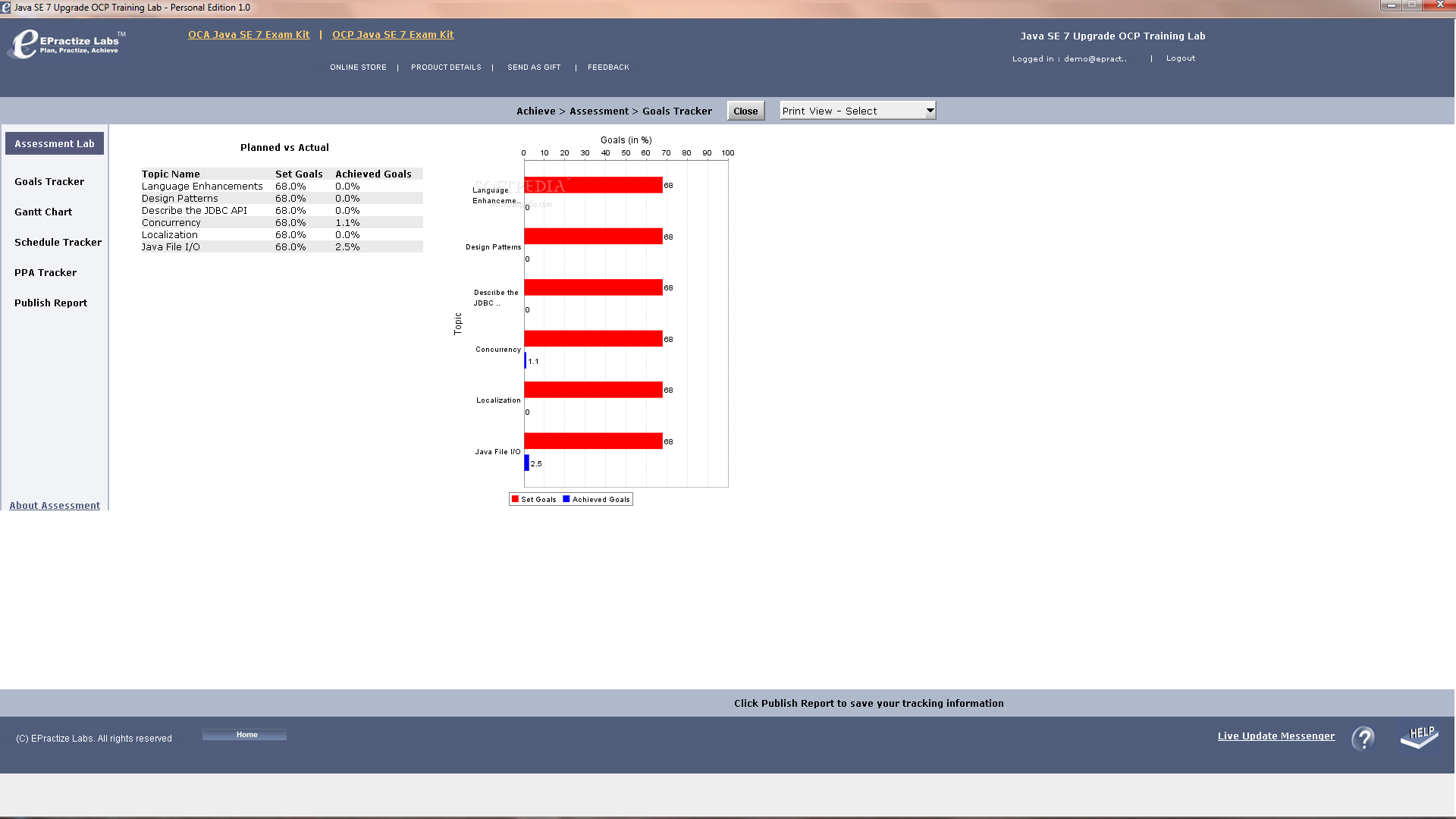Image resolution: width=1456 pixels, height=819 pixels.
Task: Open Product Details
Action: click(446, 67)
